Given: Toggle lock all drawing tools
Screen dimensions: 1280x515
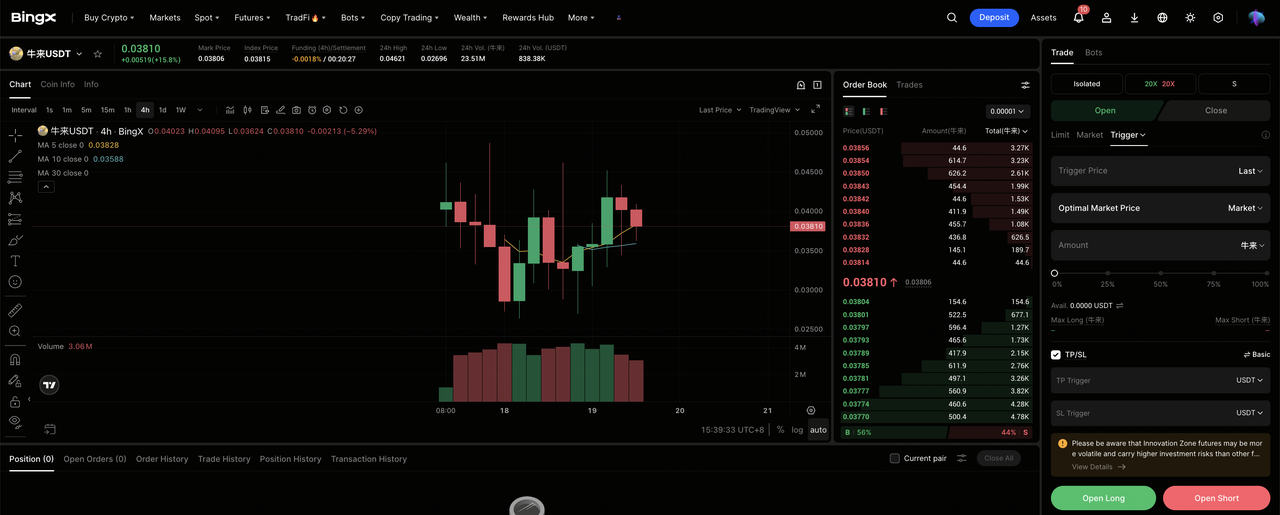Looking at the screenshot, I should point(15,401).
